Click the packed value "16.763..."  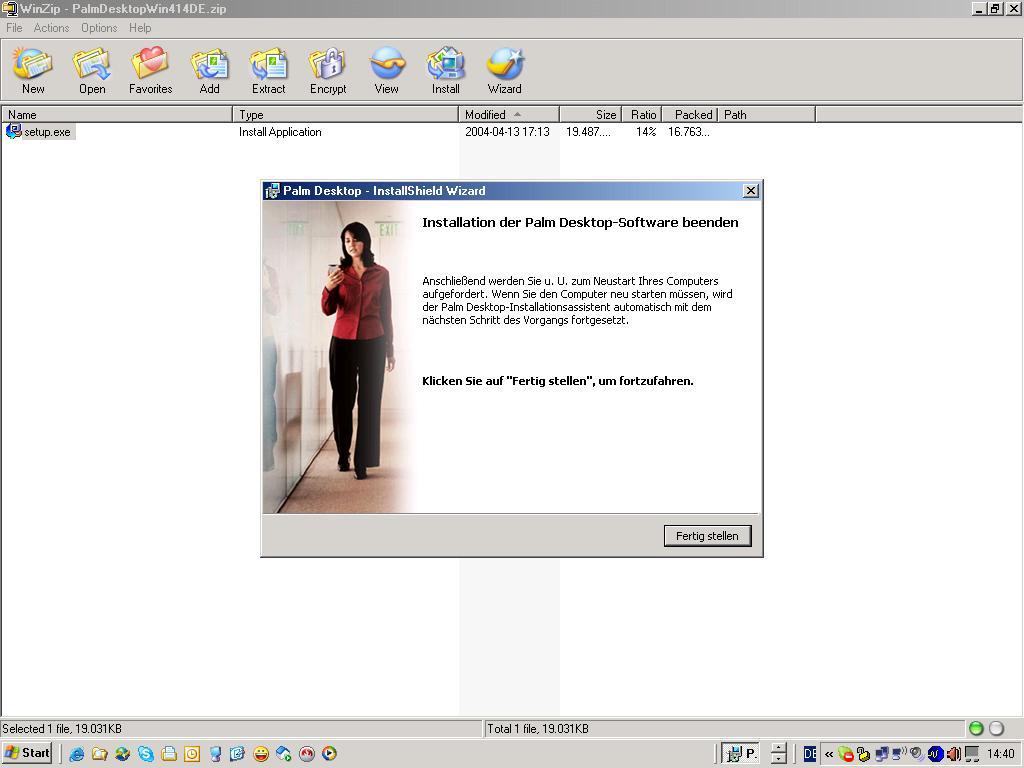pos(689,132)
